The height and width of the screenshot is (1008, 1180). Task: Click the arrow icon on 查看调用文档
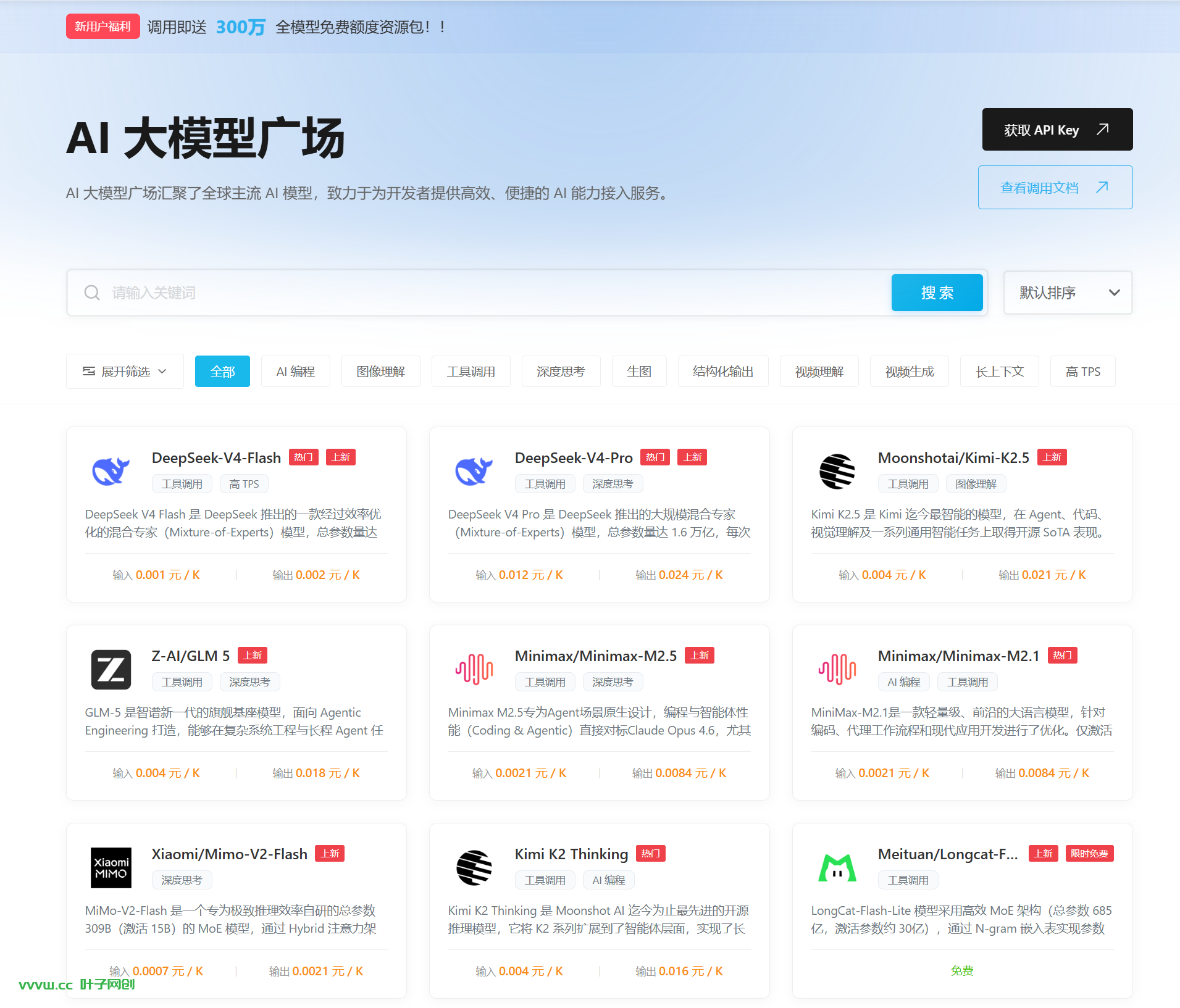point(1102,187)
